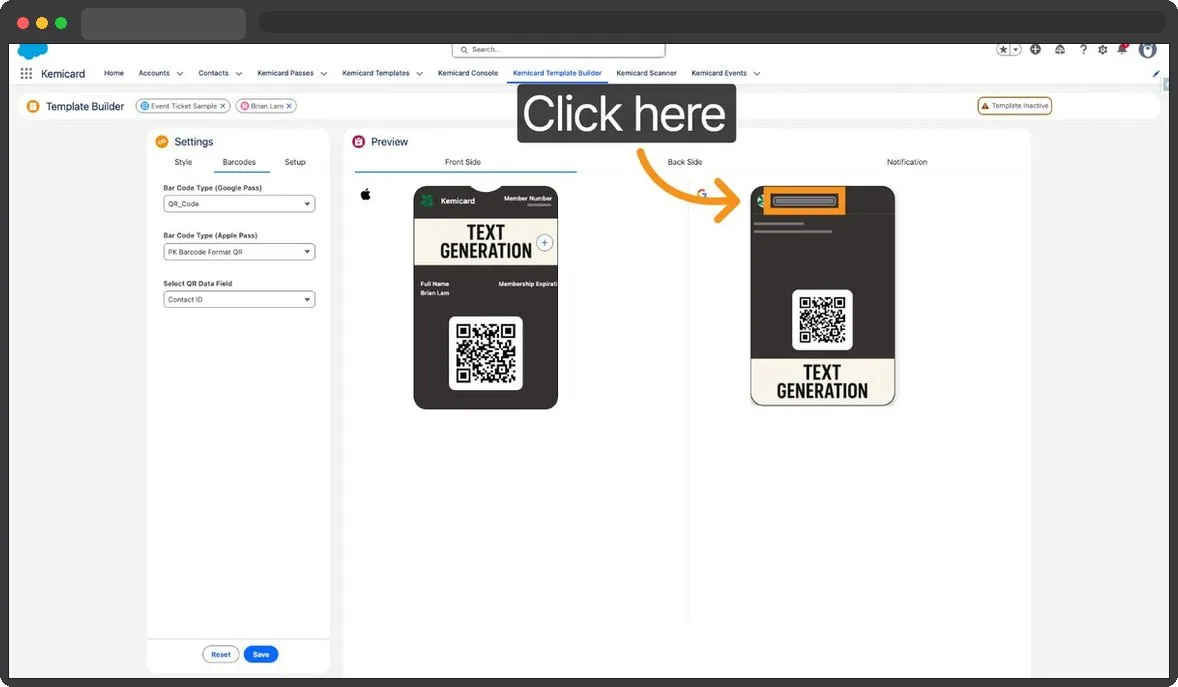The image size is (1178, 687).
Task: Click the Salesforce cloud logo
Action: point(32,50)
